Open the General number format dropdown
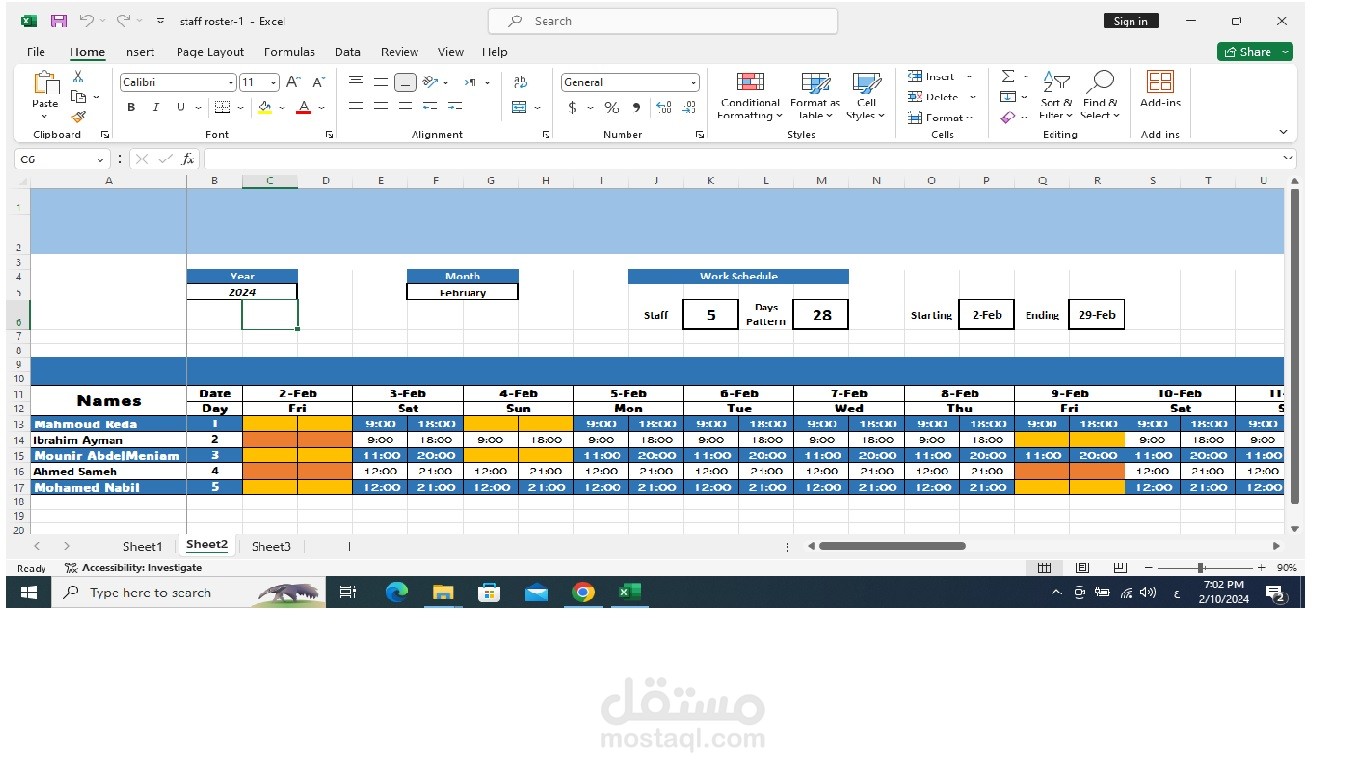Image resolution: width=1366 pixels, height=768 pixels. click(x=694, y=83)
